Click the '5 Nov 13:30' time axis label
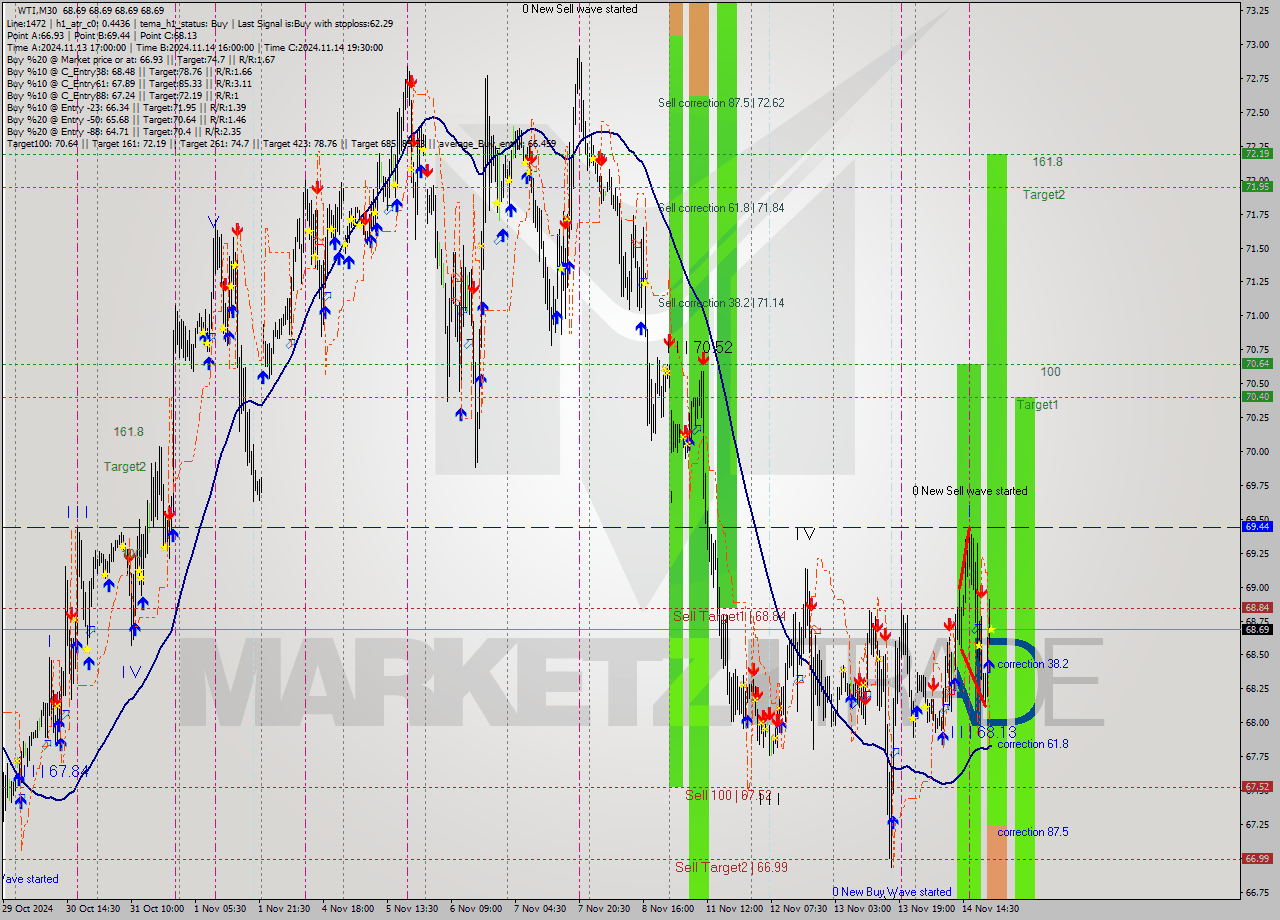 [411, 909]
